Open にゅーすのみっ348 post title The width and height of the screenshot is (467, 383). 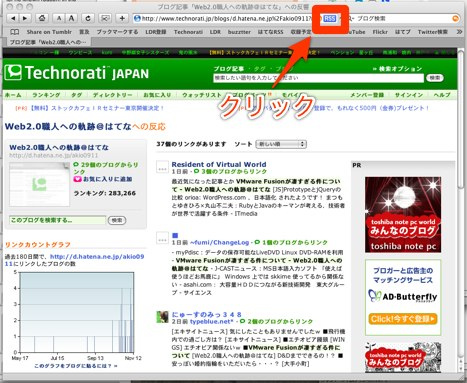point(207,314)
